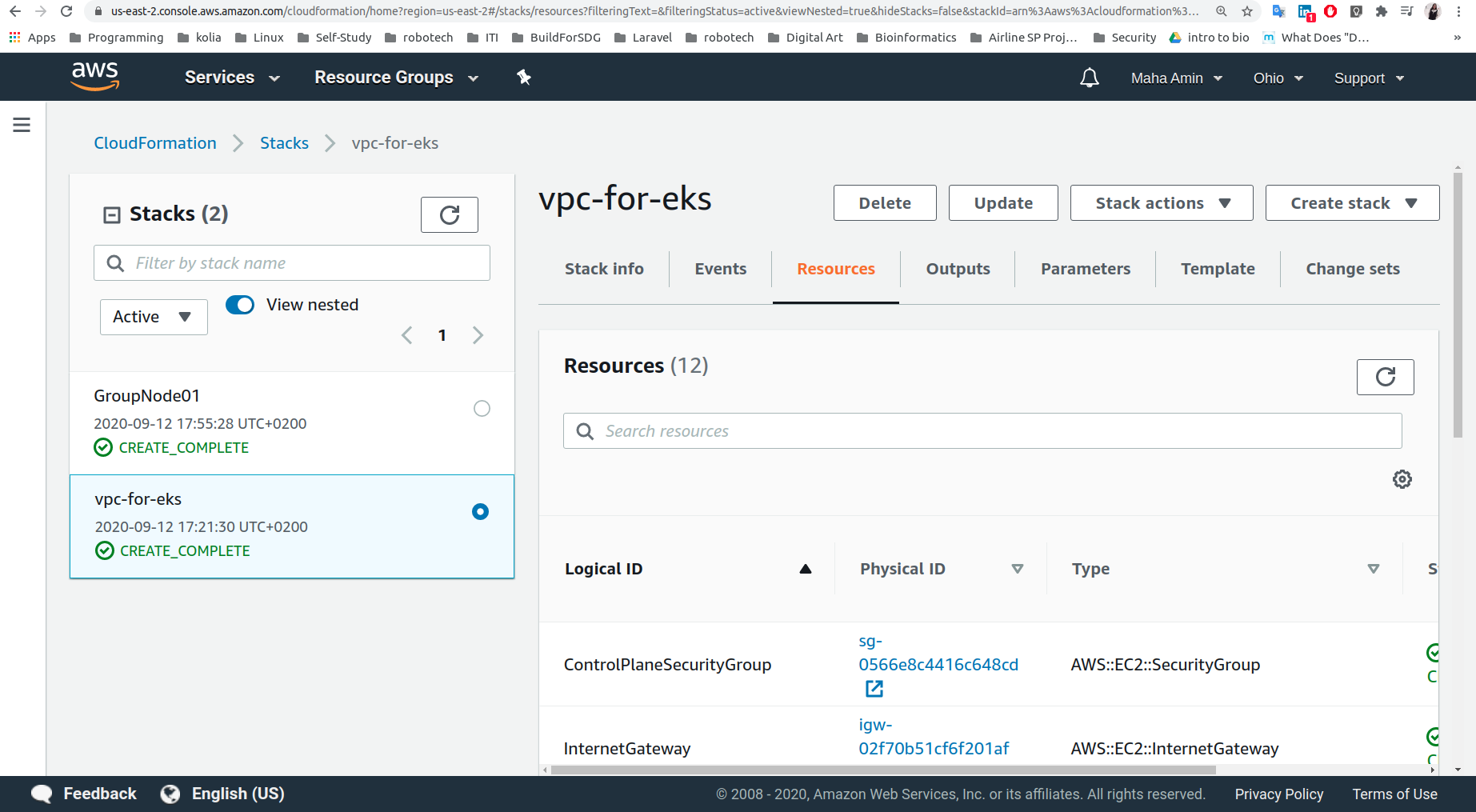Refresh the Resources table
Viewport: 1476px width, 812px height.
click(1386, 377)
